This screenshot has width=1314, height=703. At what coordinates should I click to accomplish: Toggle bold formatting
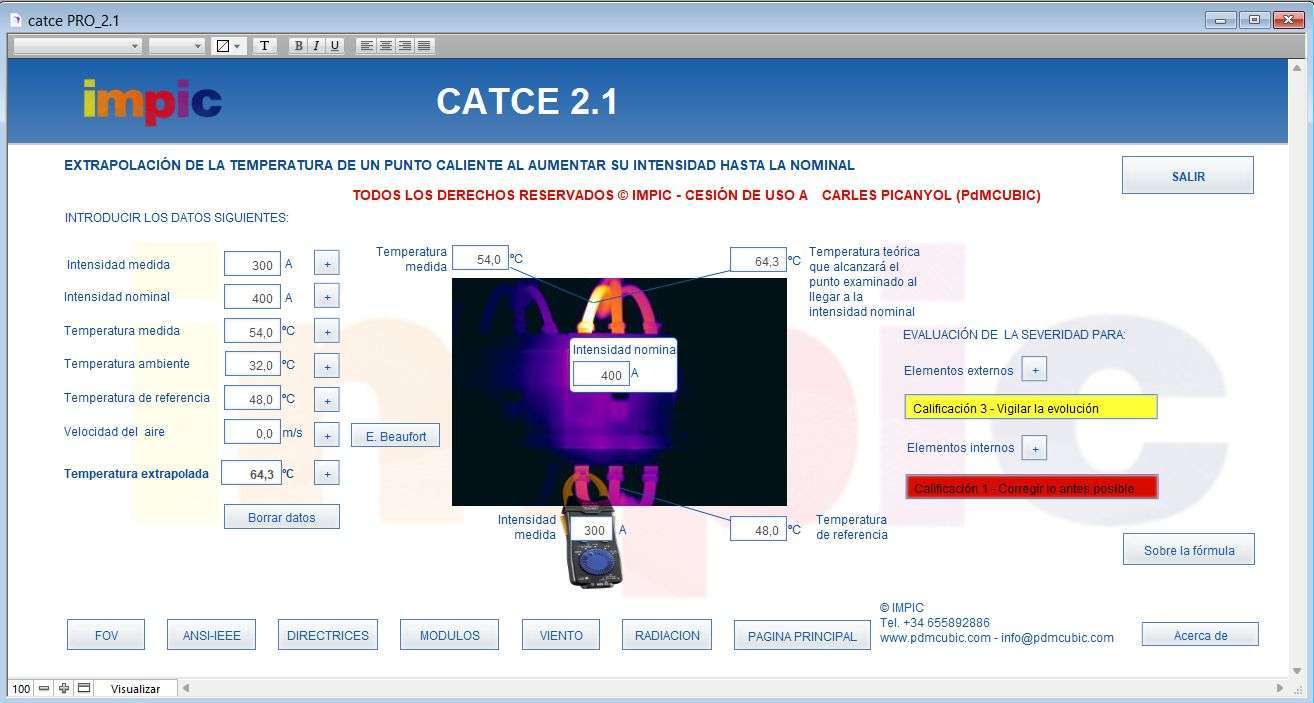pyautogui.click(x=297, y=45)
